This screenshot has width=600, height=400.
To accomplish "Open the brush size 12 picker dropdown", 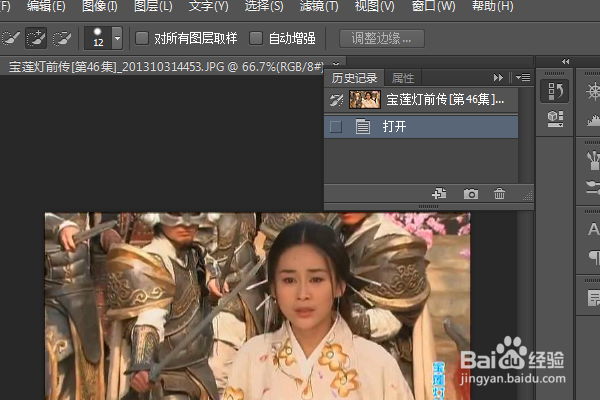I will point(117,38).
